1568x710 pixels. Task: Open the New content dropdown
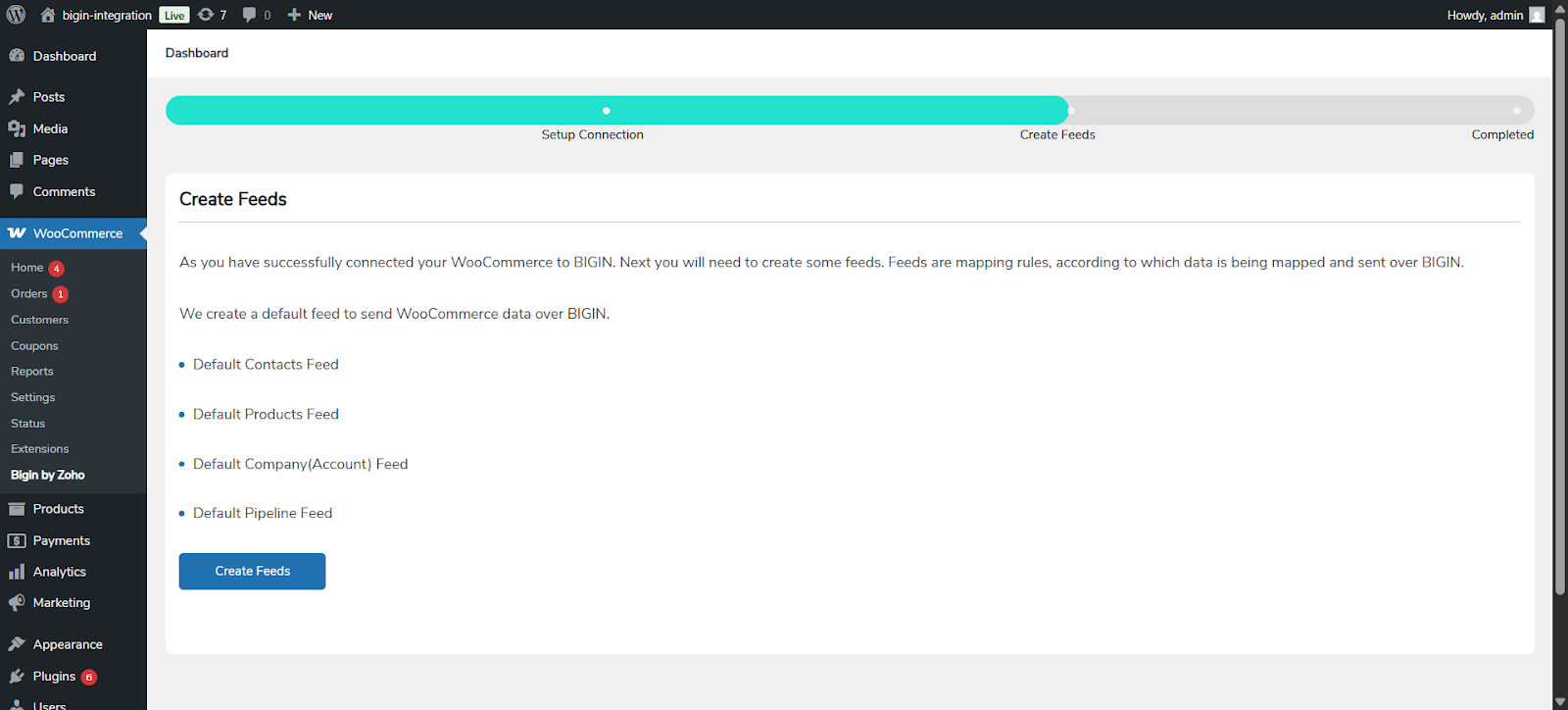point(310,15)
